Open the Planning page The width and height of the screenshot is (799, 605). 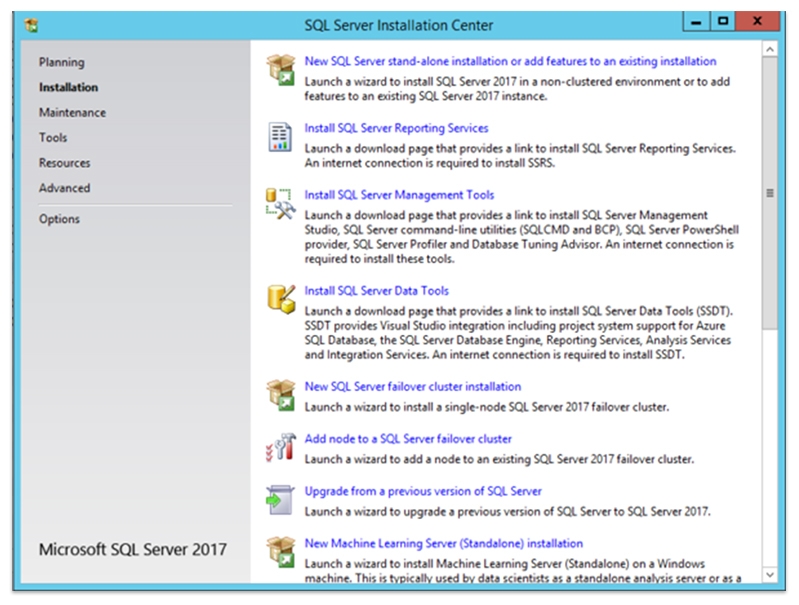(62, 62)
